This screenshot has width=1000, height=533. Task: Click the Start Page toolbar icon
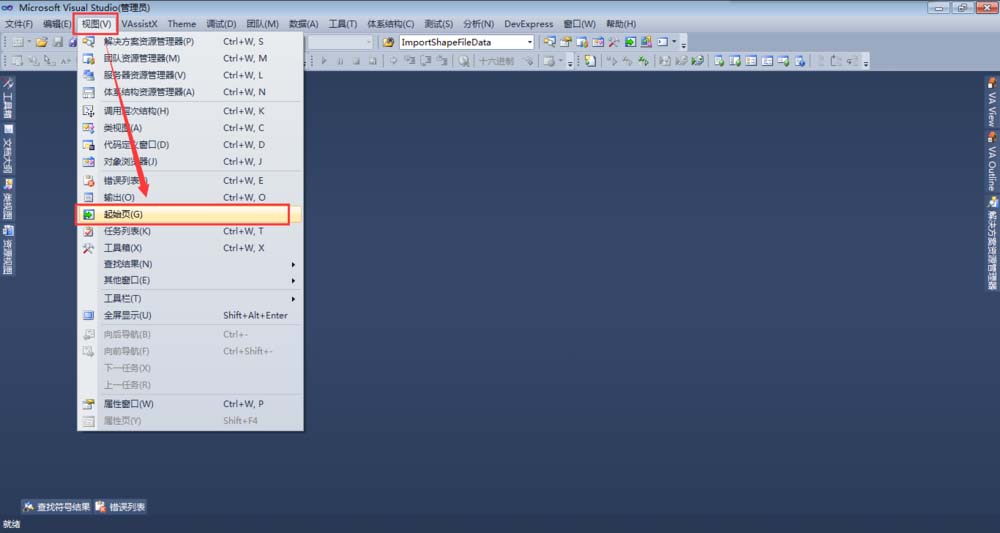630,43
